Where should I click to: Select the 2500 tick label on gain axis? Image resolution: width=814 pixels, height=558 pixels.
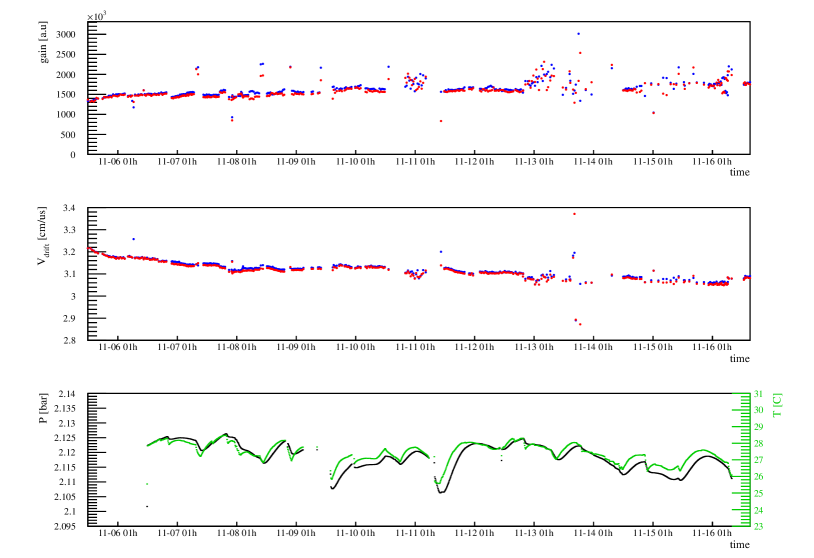pyautogui.click(x=66, y=55)
